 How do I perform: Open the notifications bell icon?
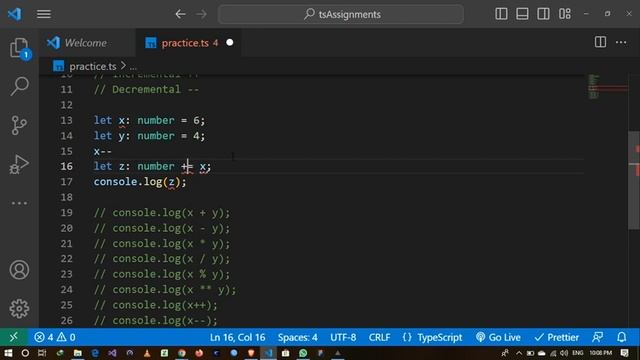coord(621,337)
